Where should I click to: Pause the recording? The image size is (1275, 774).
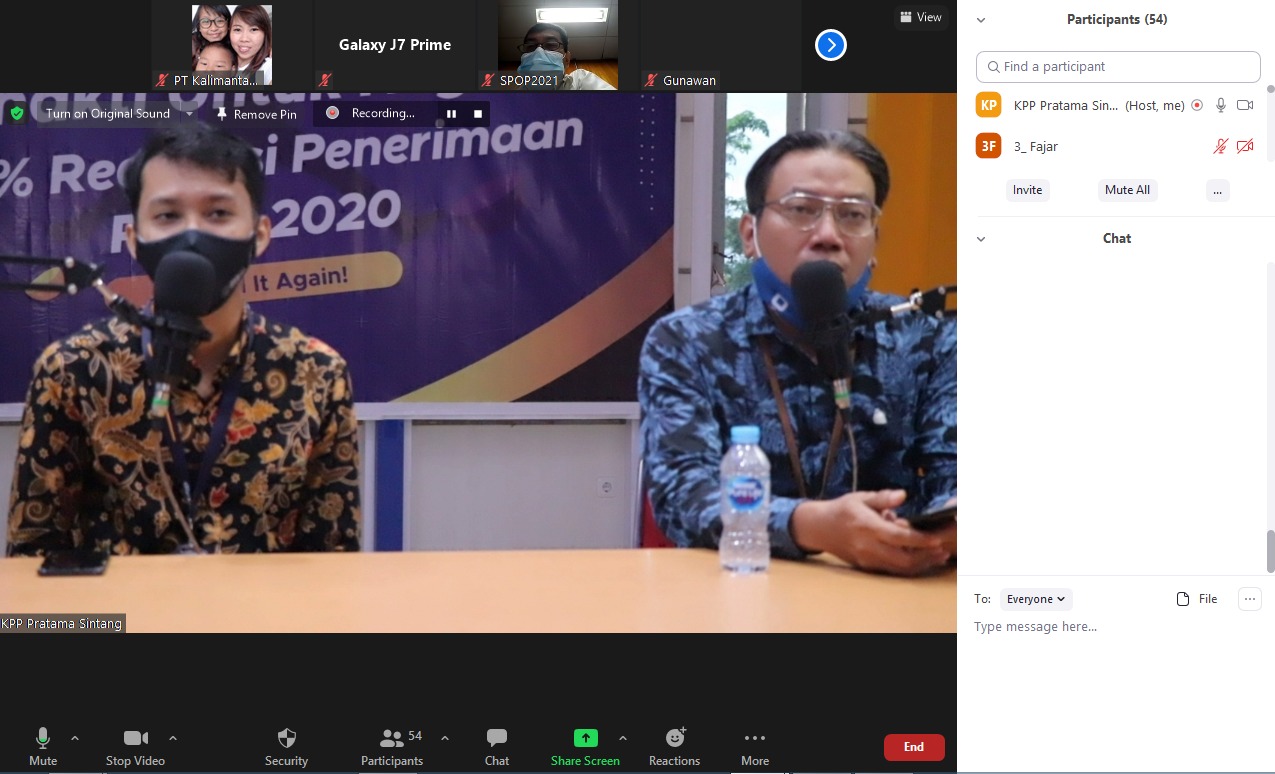coord(451,114)
